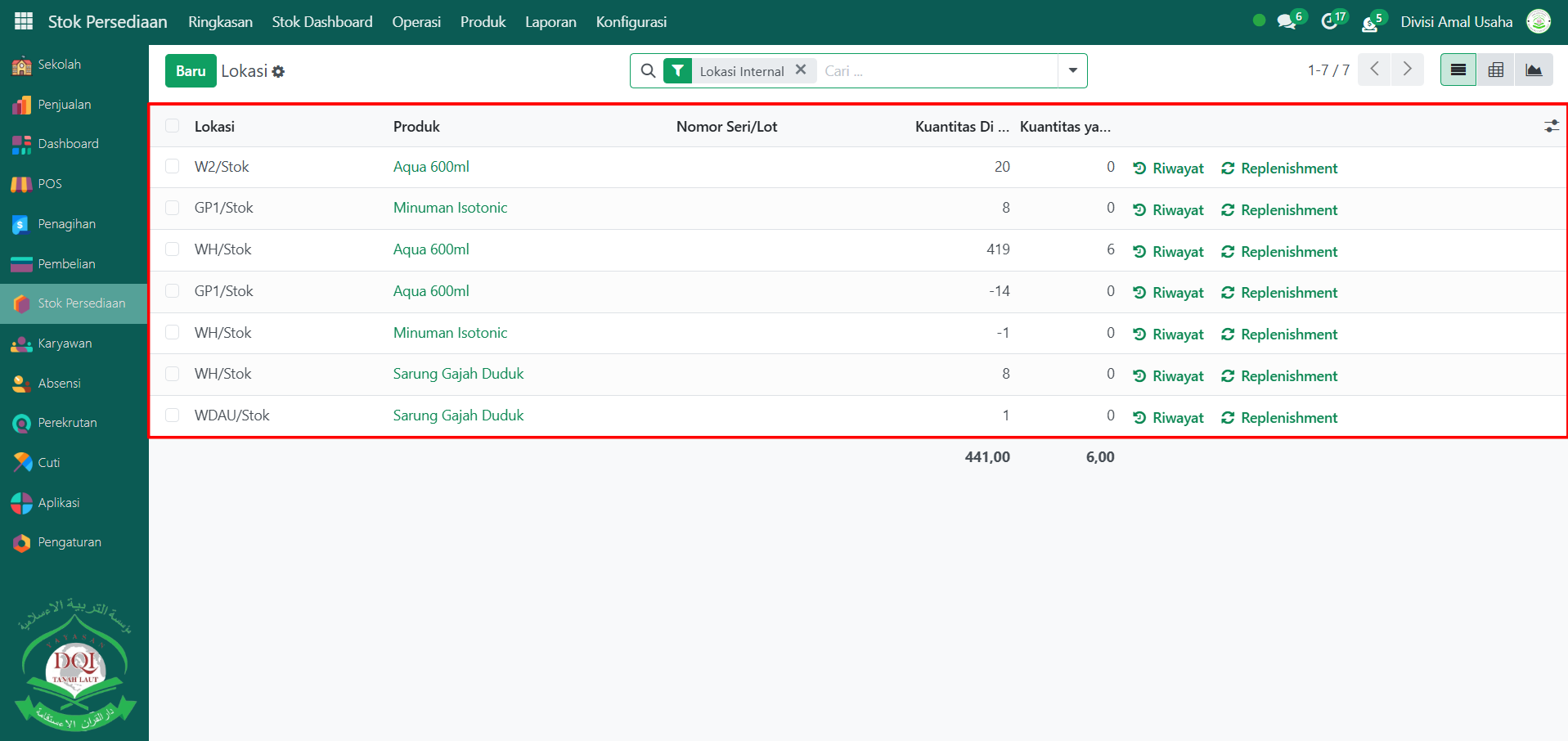Screen dimensions: 1568x741
Task: Open the apps grid menu icon
Action: [24, 22]
